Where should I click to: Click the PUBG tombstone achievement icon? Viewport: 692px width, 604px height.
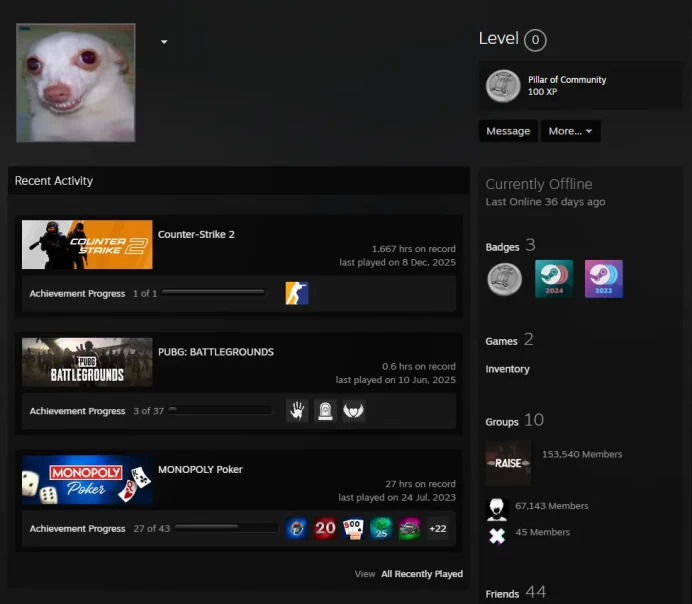pos(325,411)
